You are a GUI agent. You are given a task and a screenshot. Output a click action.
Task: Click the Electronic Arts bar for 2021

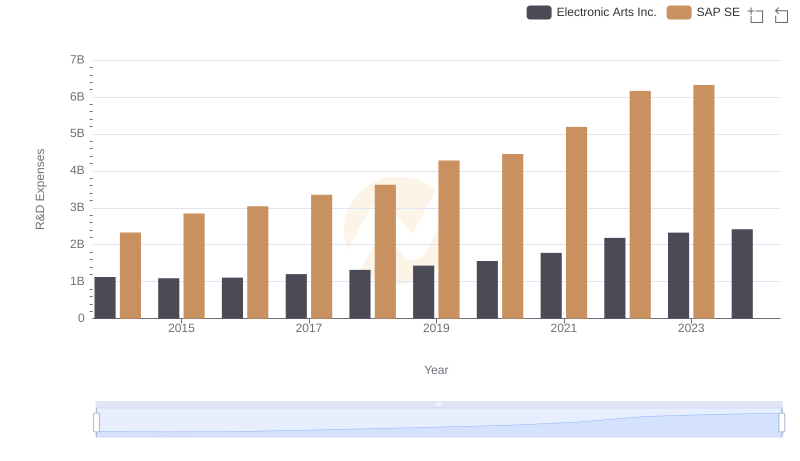click(x=551, y=286)
